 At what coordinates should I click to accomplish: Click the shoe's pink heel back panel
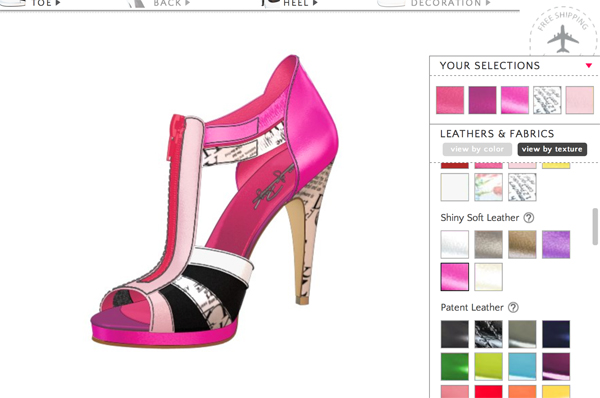click(316, 122)
